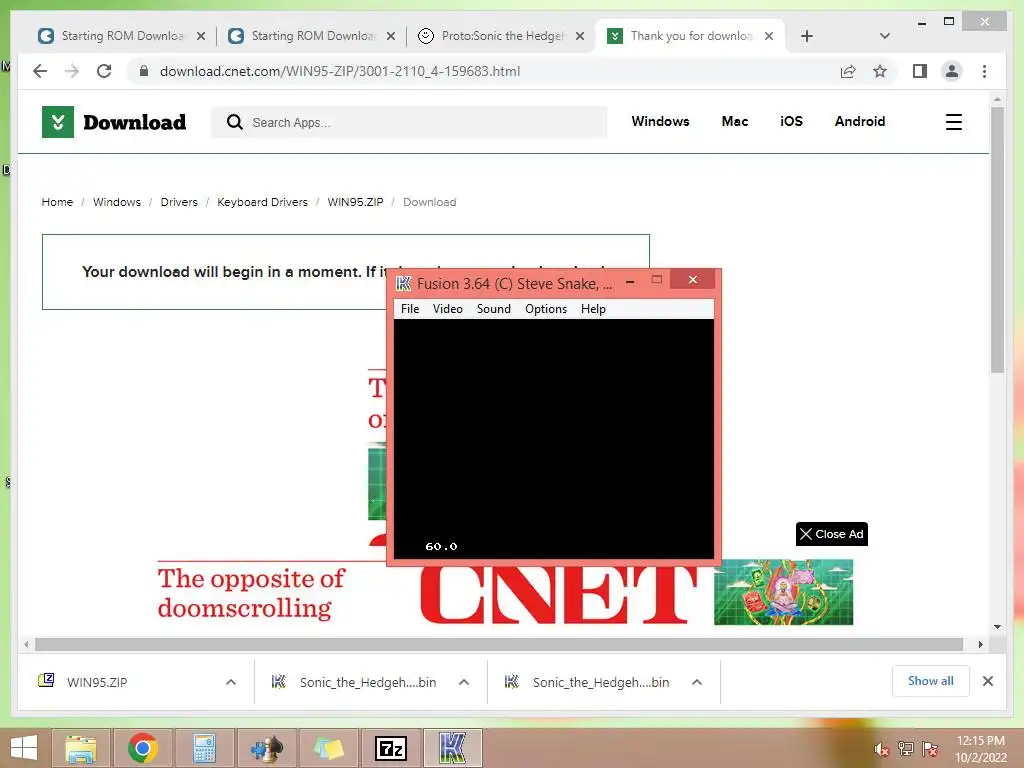Click the Kega Fusion taskbar icon
This screenshot has width=1024, height=768.
453,748
